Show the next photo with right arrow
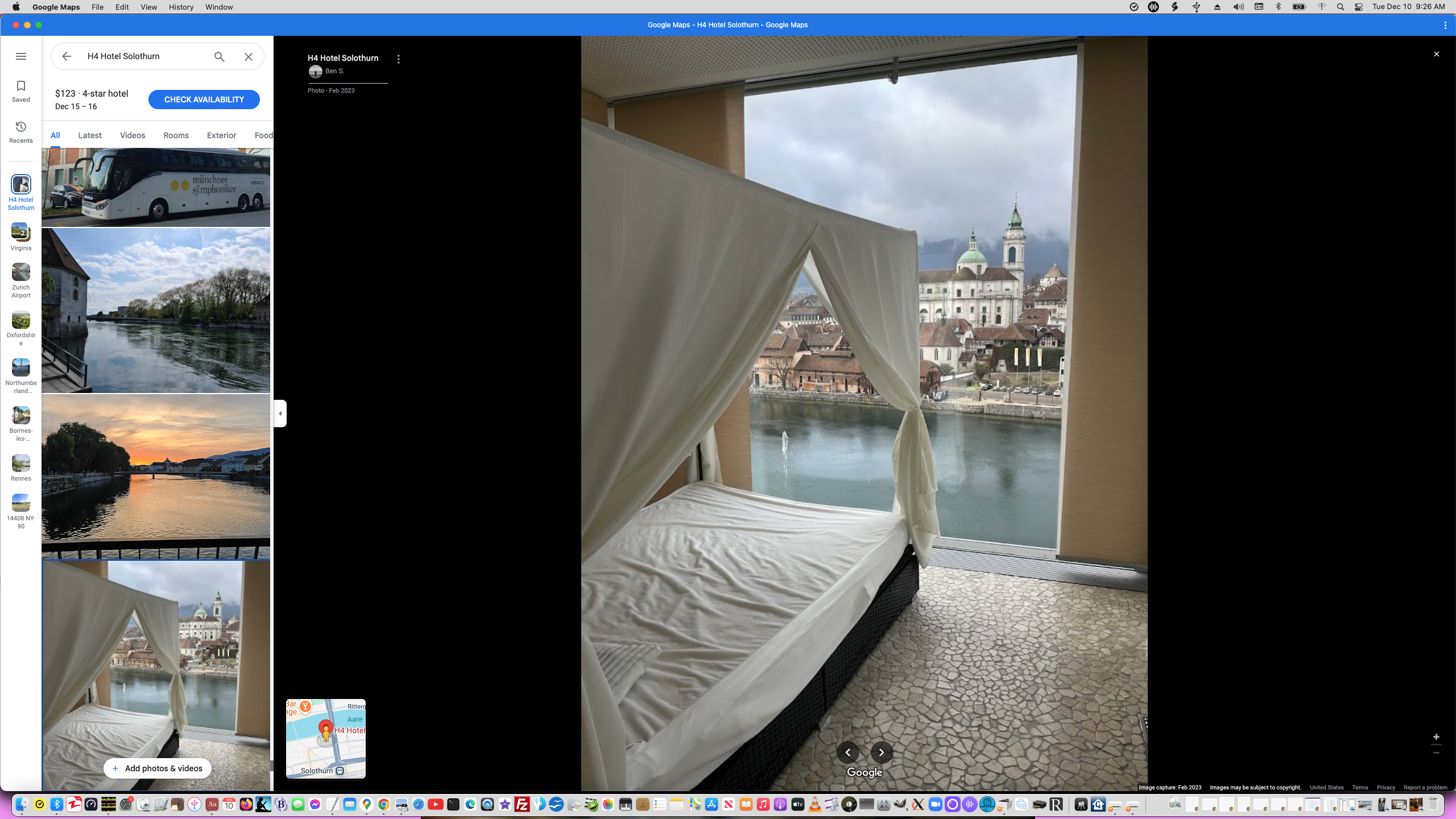The image size is (1456, 819). point(882,752)
